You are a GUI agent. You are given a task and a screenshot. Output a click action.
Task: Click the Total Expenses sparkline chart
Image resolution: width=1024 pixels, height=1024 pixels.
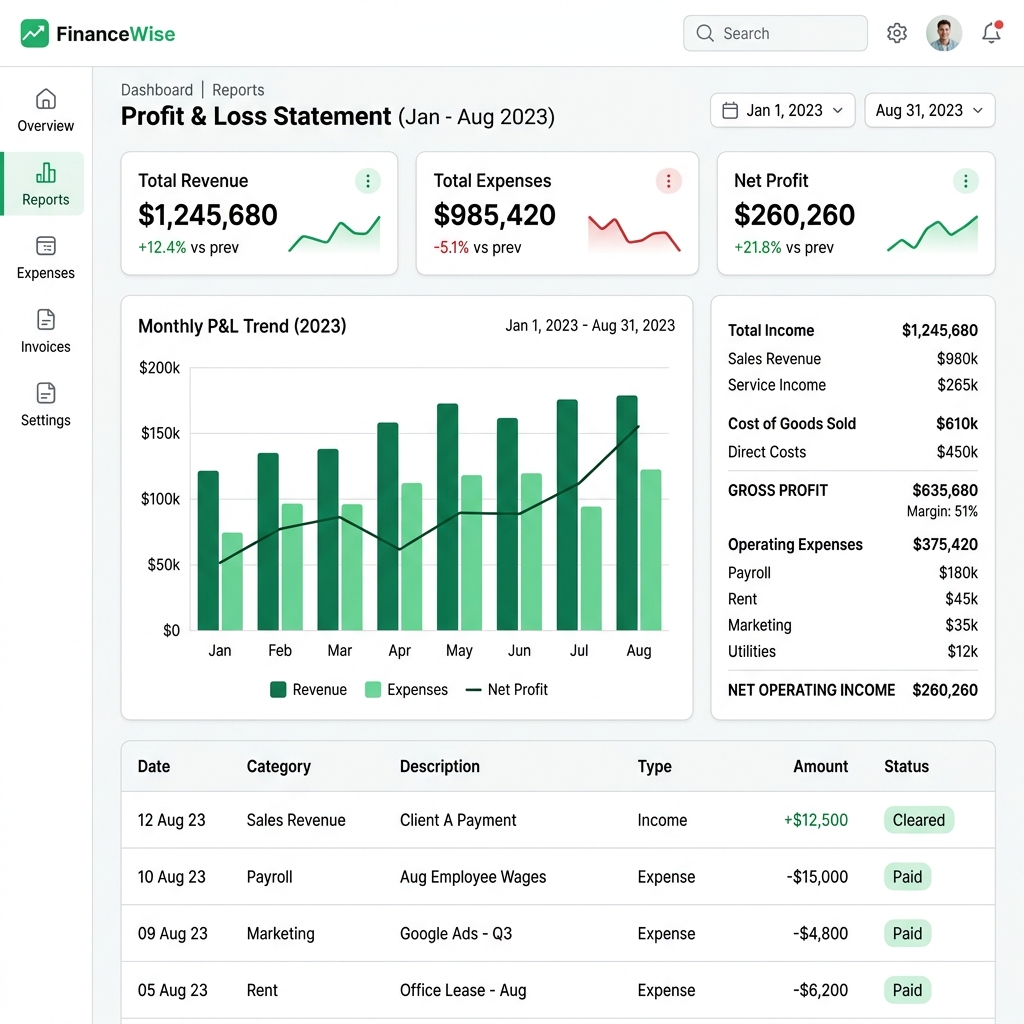pyautogui.click(x=634, y=234)
